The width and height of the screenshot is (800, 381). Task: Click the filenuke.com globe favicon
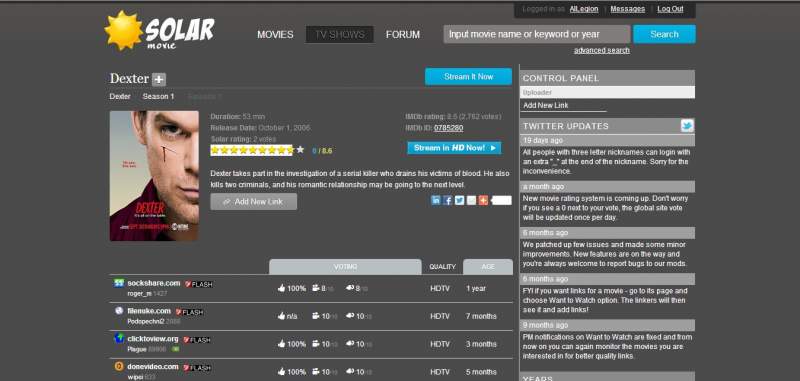[x=119, y=311]
